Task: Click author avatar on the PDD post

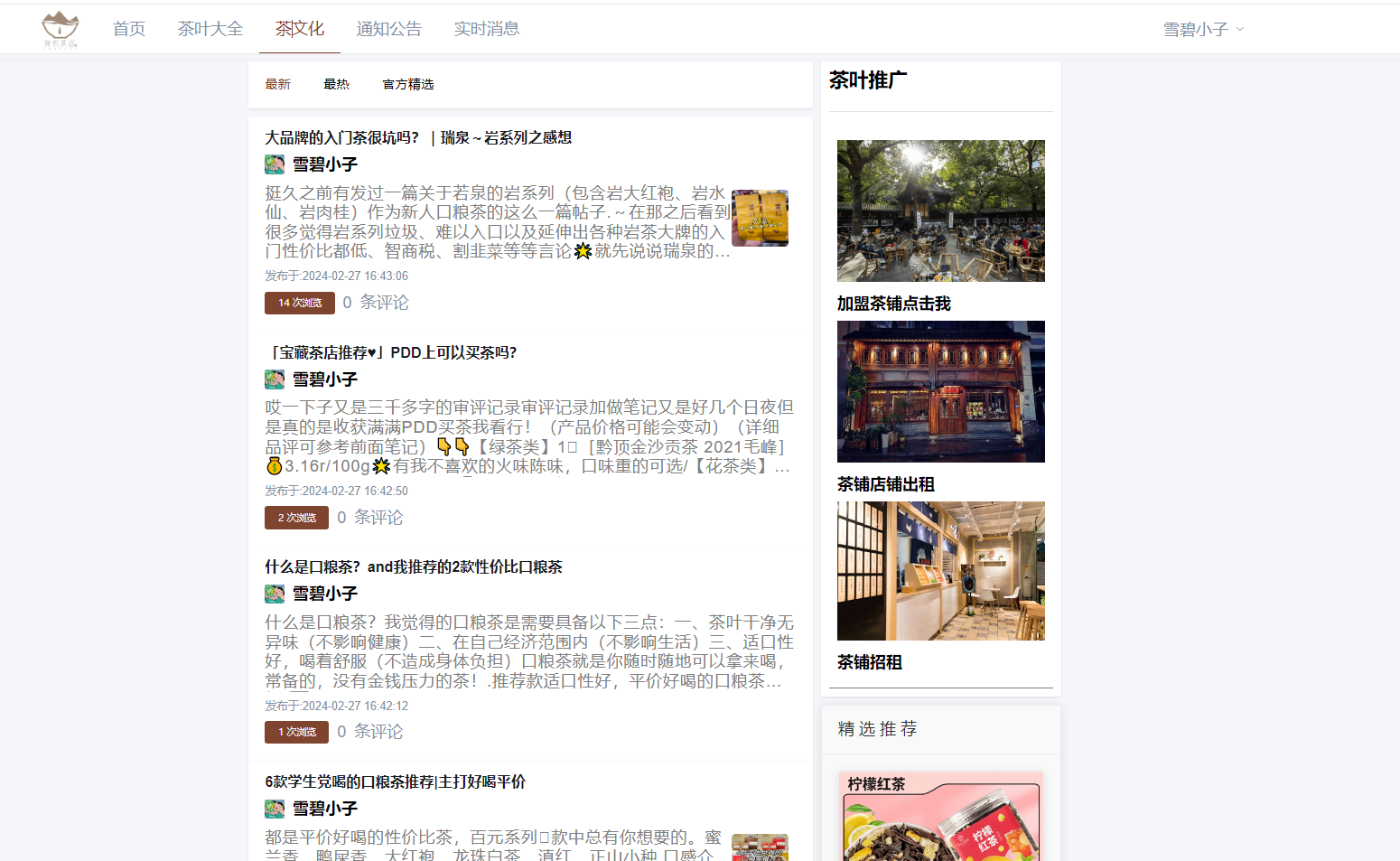Action: pyautogui.click(x=275, y=379)
